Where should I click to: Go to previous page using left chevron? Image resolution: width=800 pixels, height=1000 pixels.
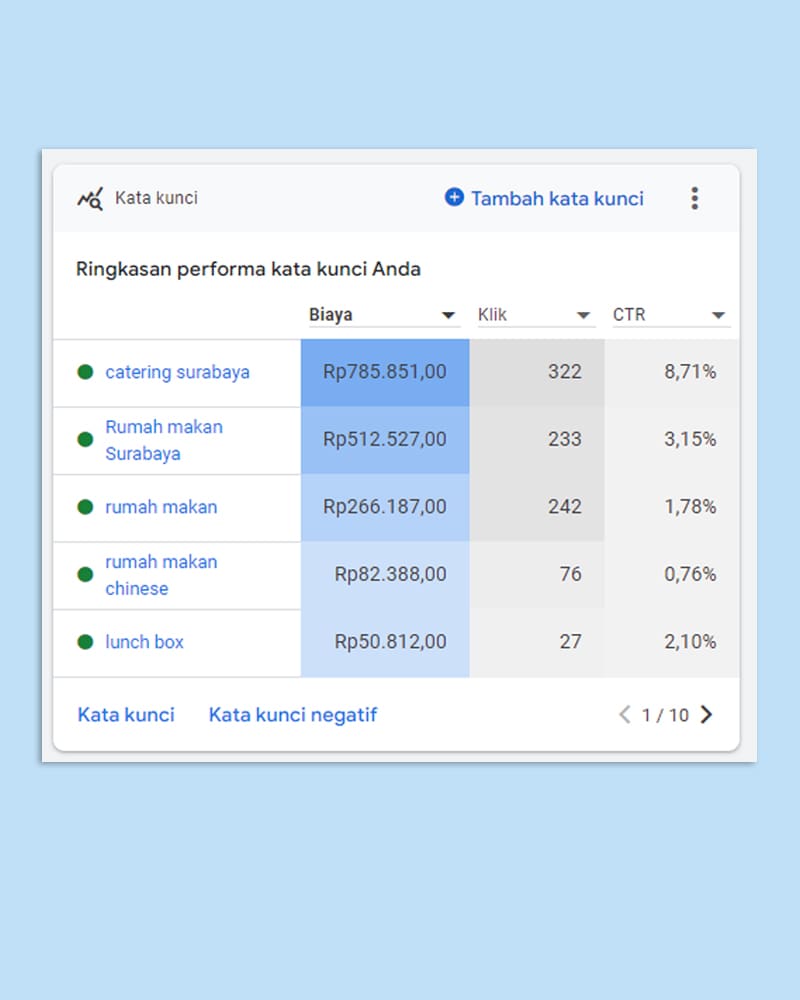click(625, 715)
